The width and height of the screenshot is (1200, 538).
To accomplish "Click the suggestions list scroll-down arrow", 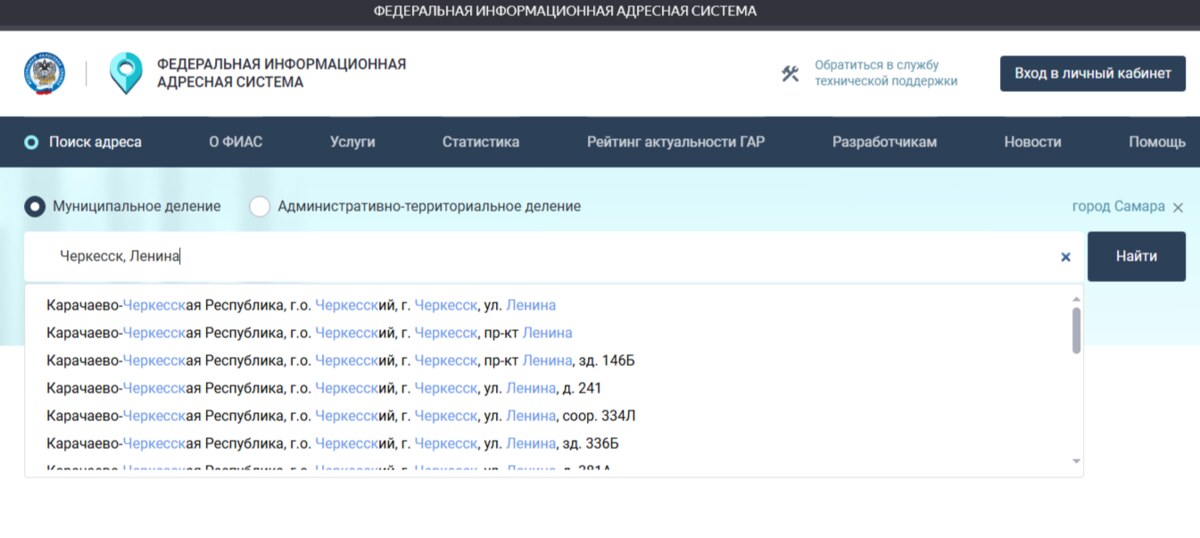I will (x=1076, y=461).
